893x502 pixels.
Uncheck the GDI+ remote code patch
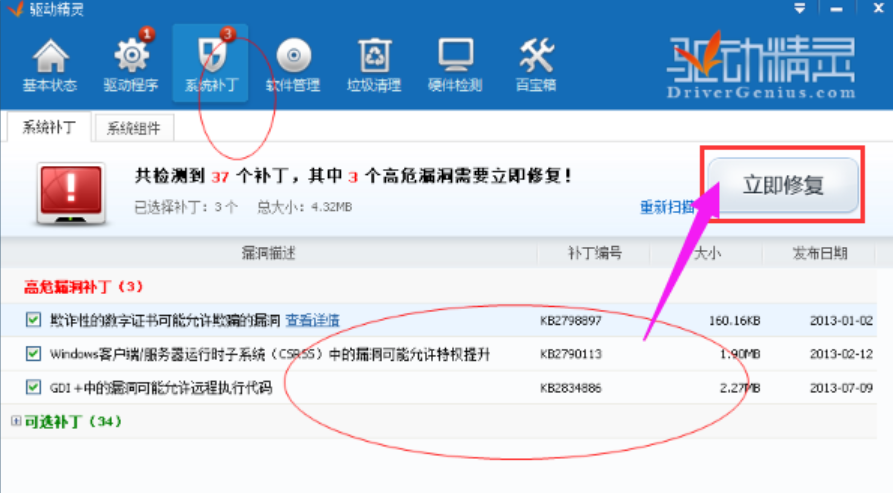[x=33, y=388]
